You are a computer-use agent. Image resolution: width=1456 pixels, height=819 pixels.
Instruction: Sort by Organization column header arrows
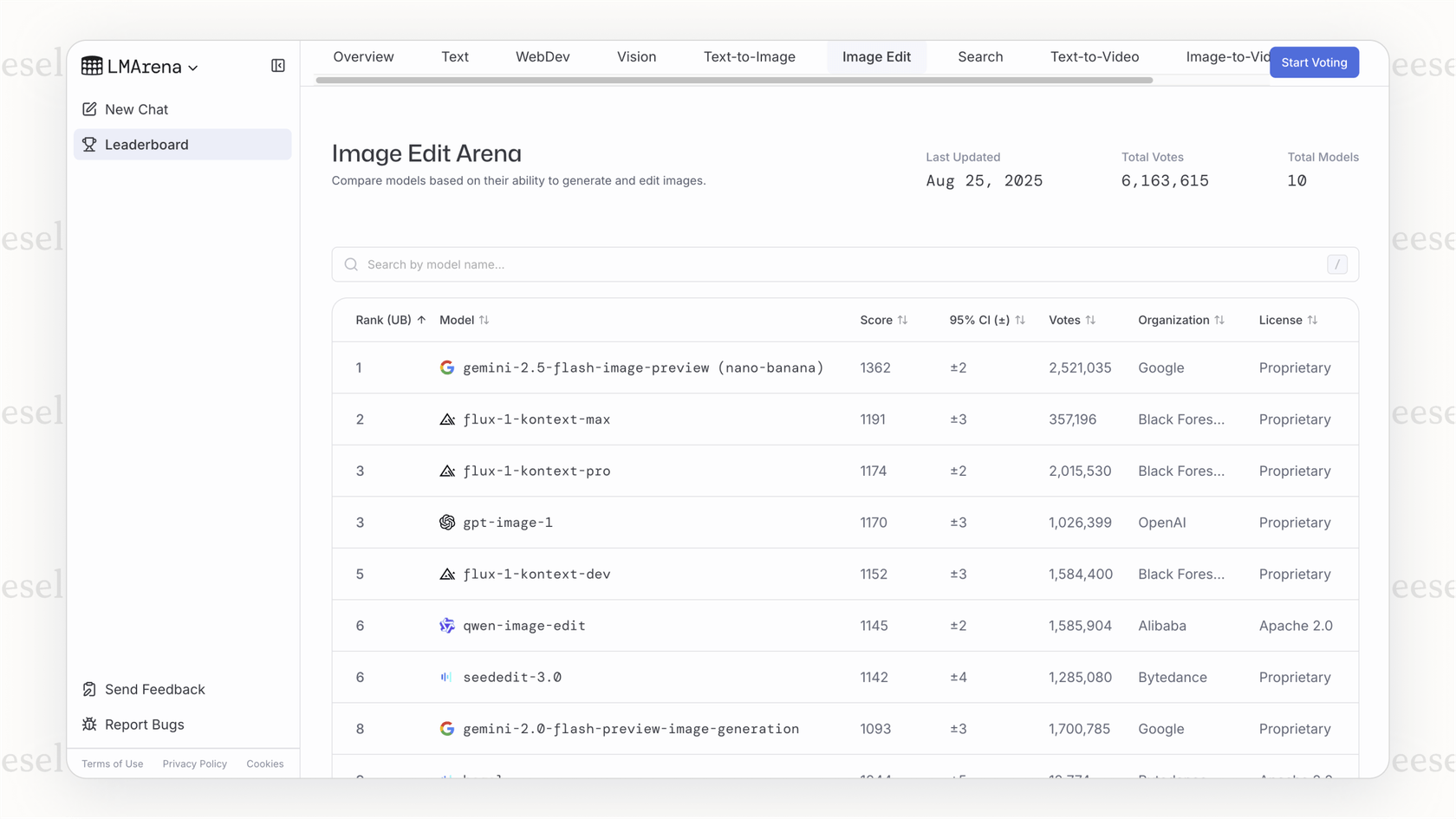coord(1219,320)
